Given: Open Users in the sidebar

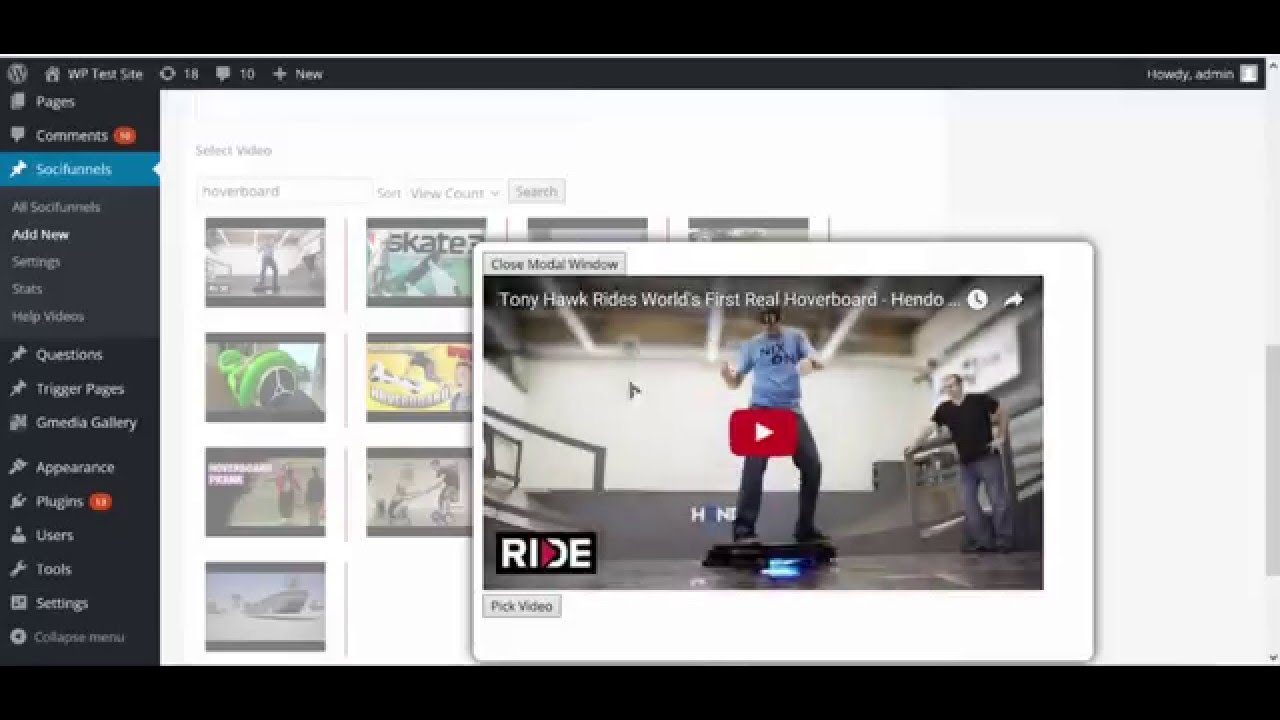Looking at the screenshot, I should pyautogui.click(x=54, y=535).
